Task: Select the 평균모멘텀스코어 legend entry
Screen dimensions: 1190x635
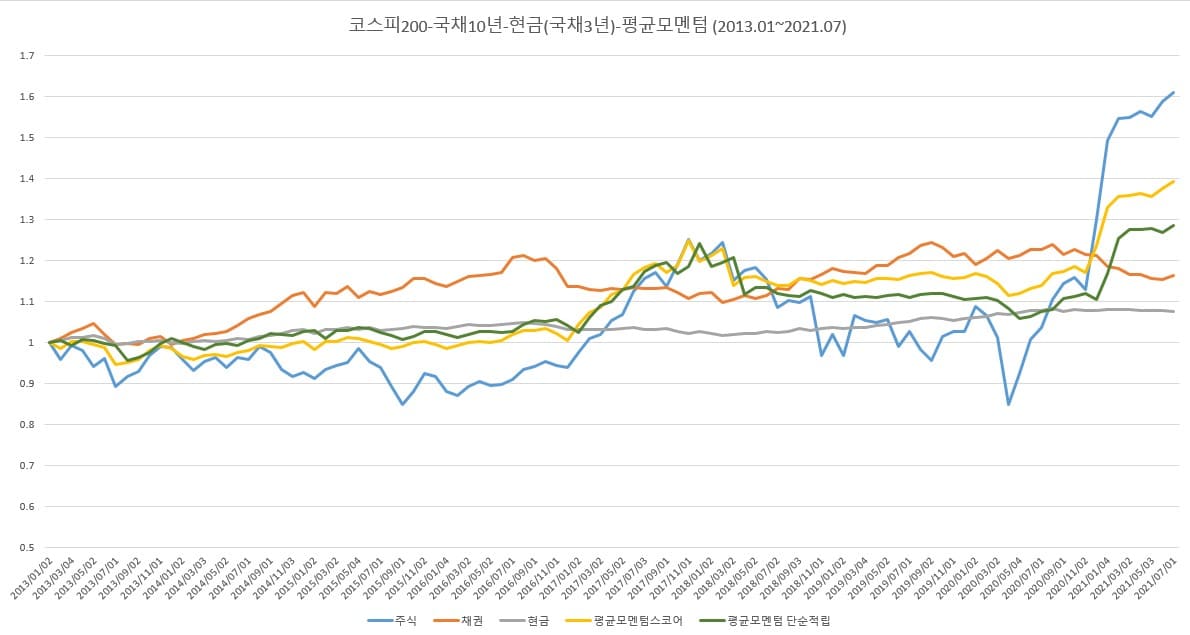Action: click(638, 621)
